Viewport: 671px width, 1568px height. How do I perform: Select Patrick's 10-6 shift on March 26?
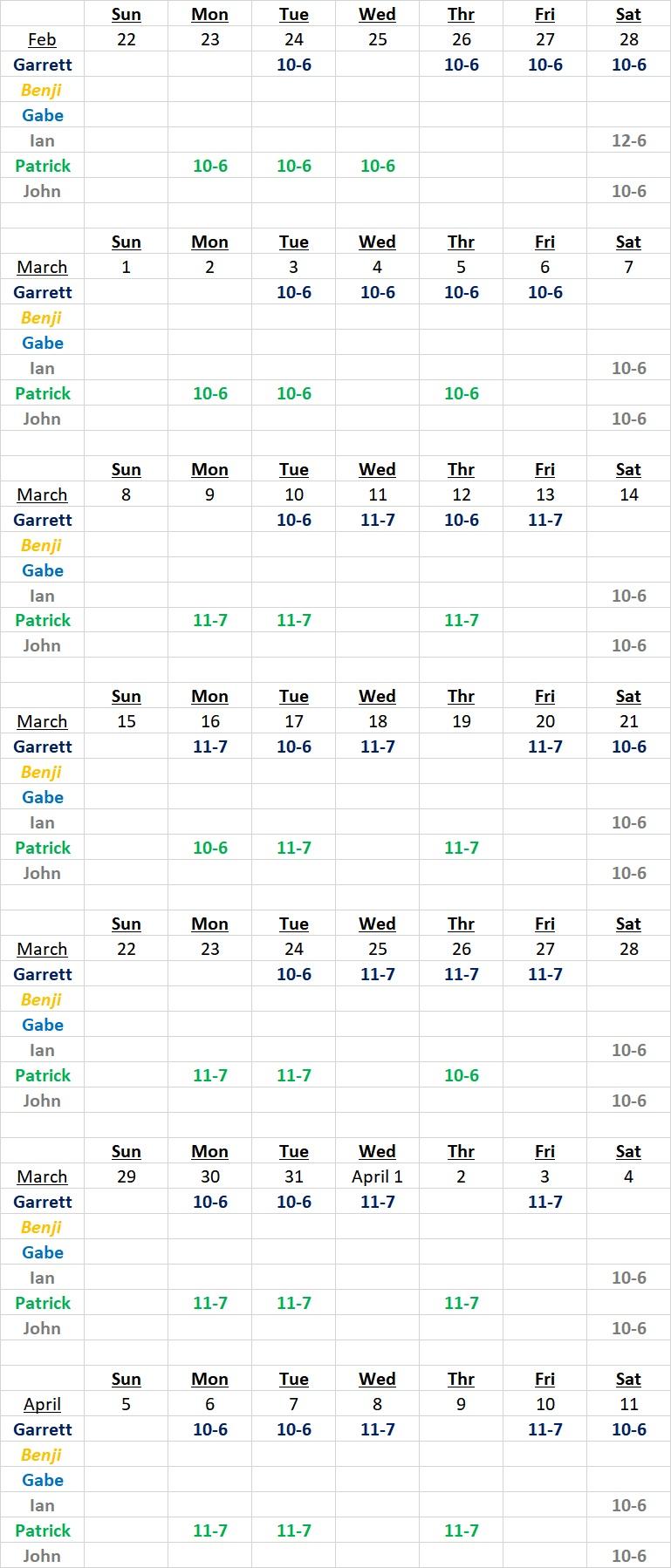[x=461, y=1075]
